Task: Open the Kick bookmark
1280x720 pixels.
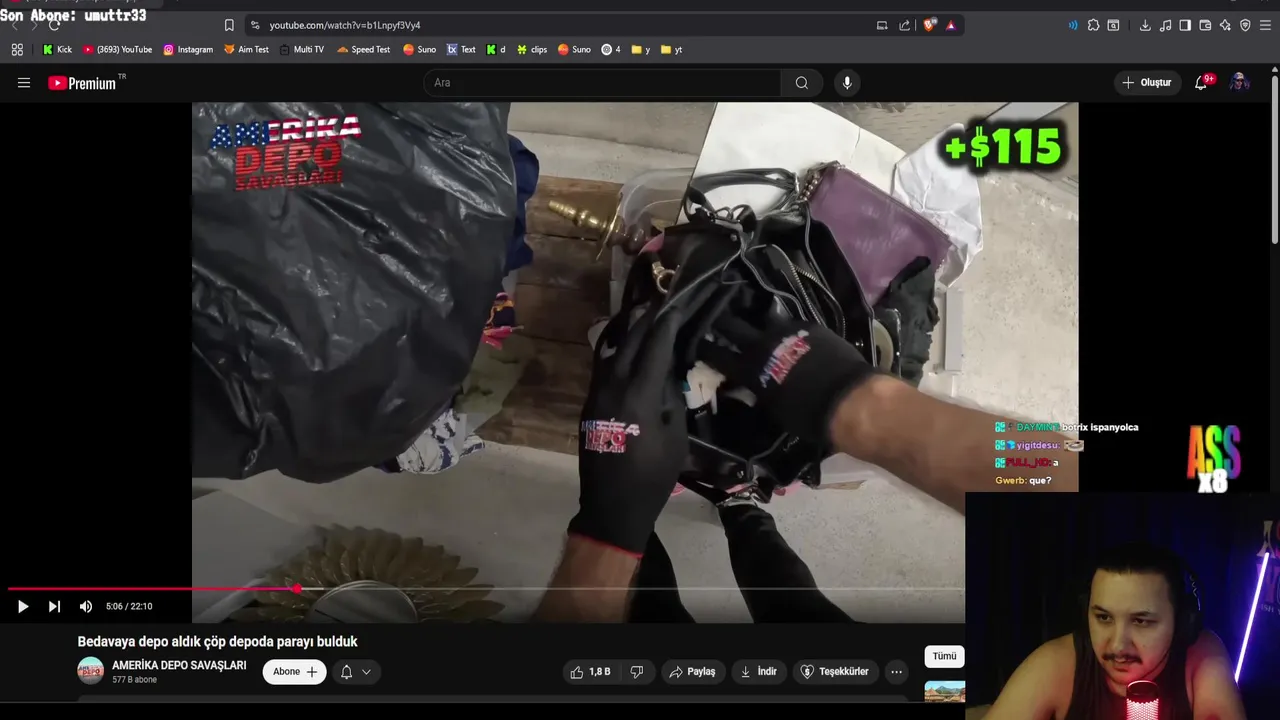Action: pos(57,49)
